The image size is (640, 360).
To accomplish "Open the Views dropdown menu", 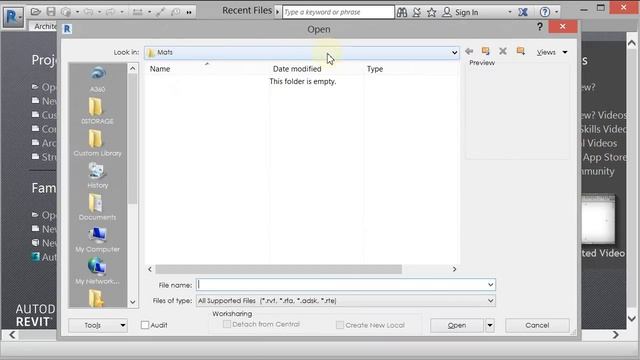I will pyautogui.click(x=552, y=52).
